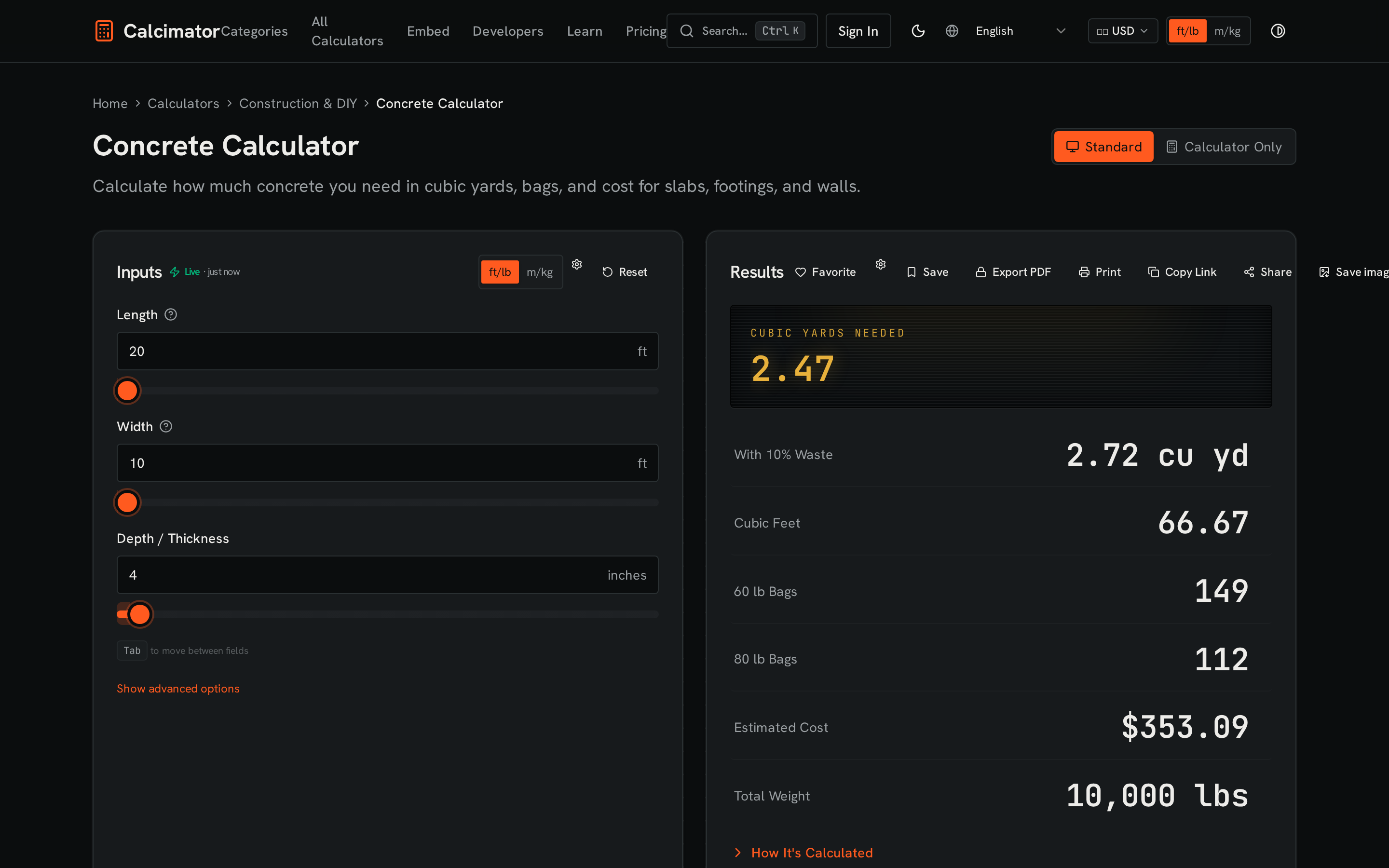Switch header units to ft/lb
Viewport: 1389px width, 868px height.
tap(1187, 31)
